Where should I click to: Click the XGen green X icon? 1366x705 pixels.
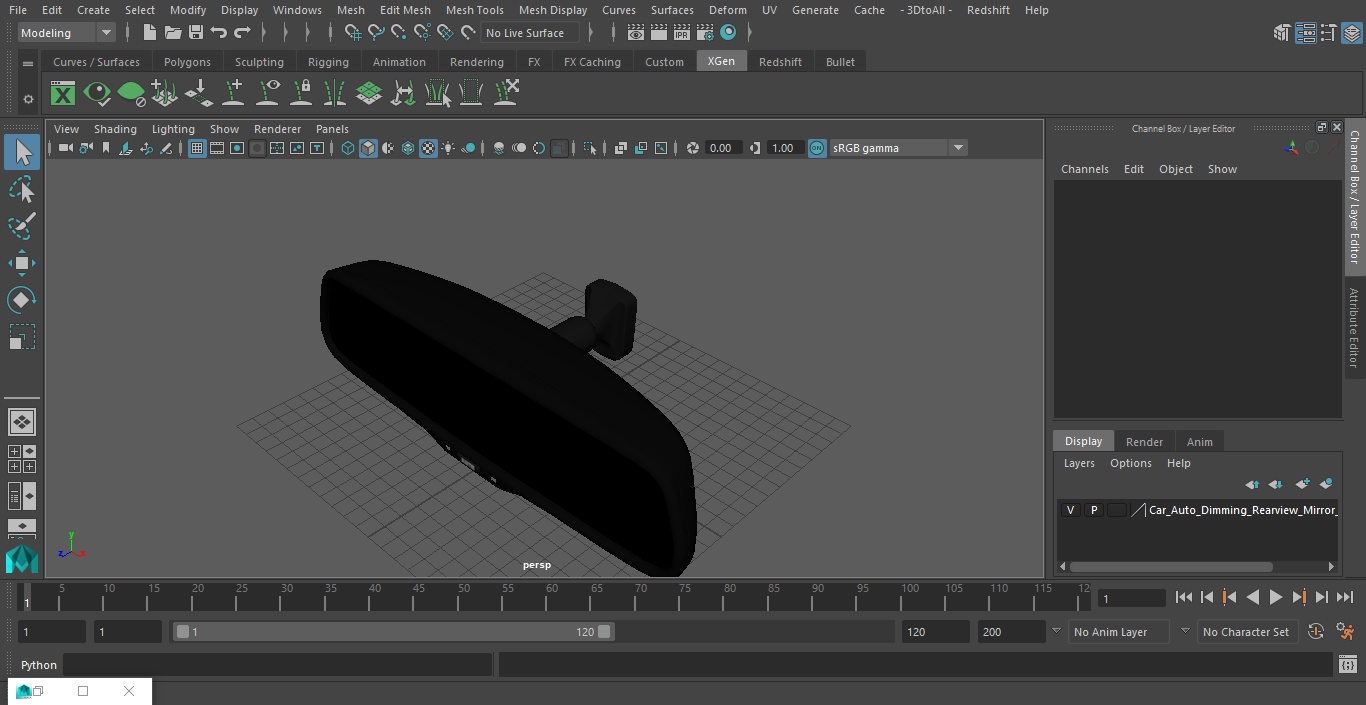[63, 94]
